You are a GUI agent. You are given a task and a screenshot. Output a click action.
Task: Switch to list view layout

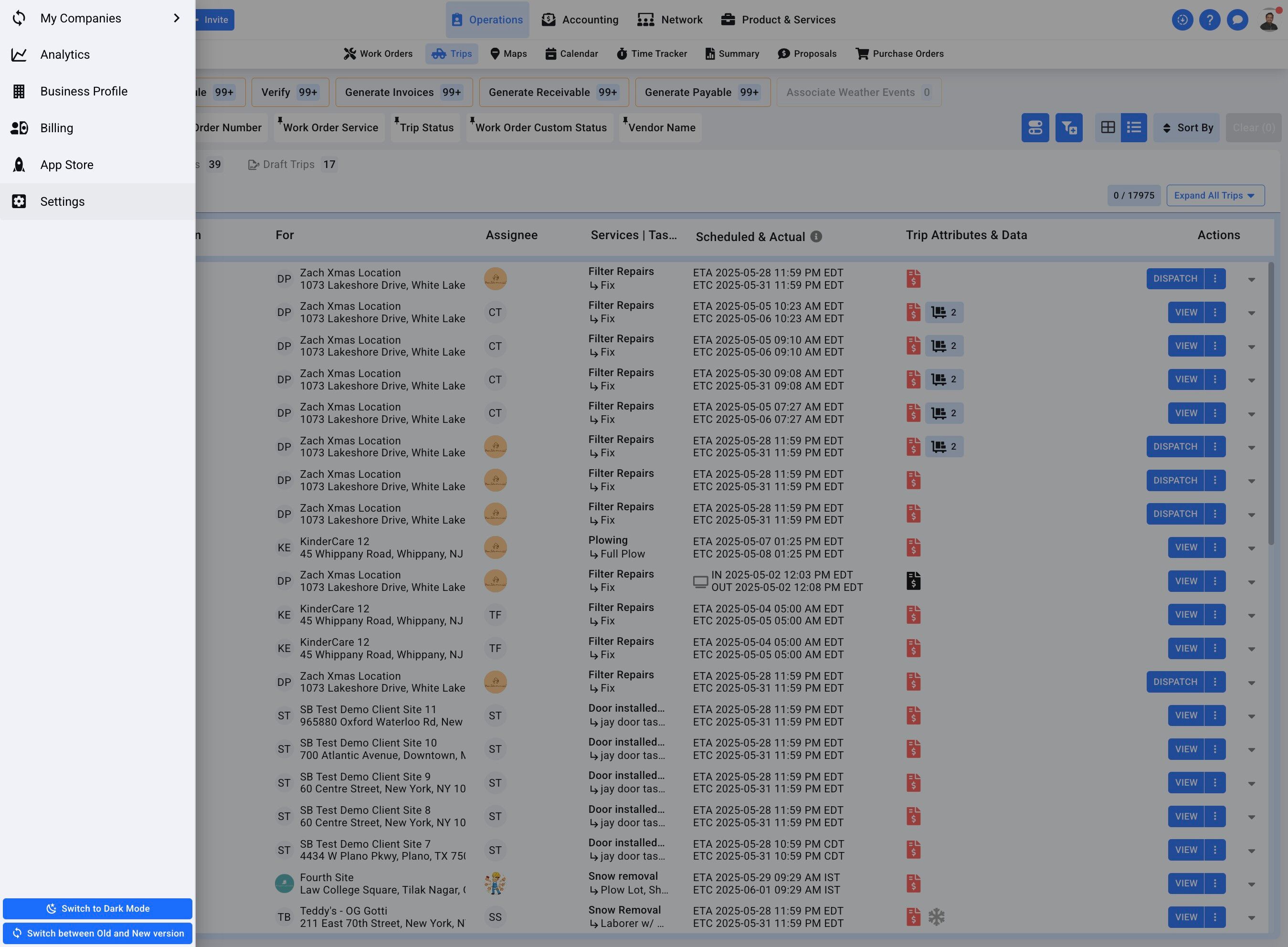[1133, 127]
